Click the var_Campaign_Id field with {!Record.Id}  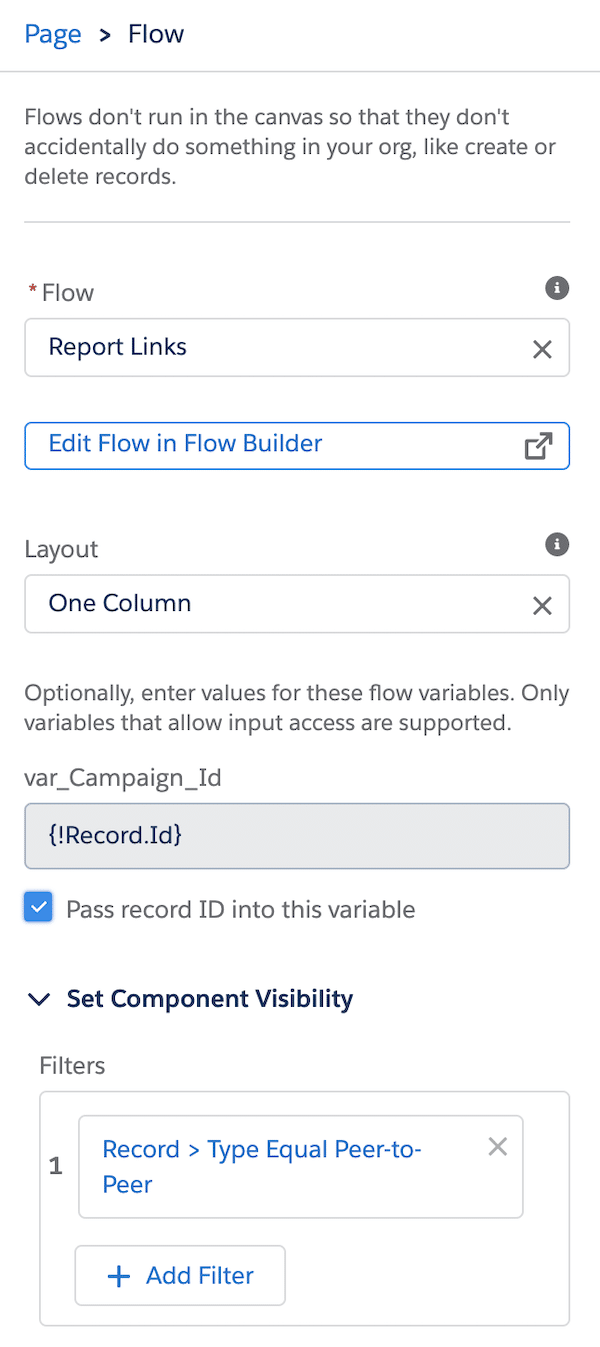tap(297, 836)
